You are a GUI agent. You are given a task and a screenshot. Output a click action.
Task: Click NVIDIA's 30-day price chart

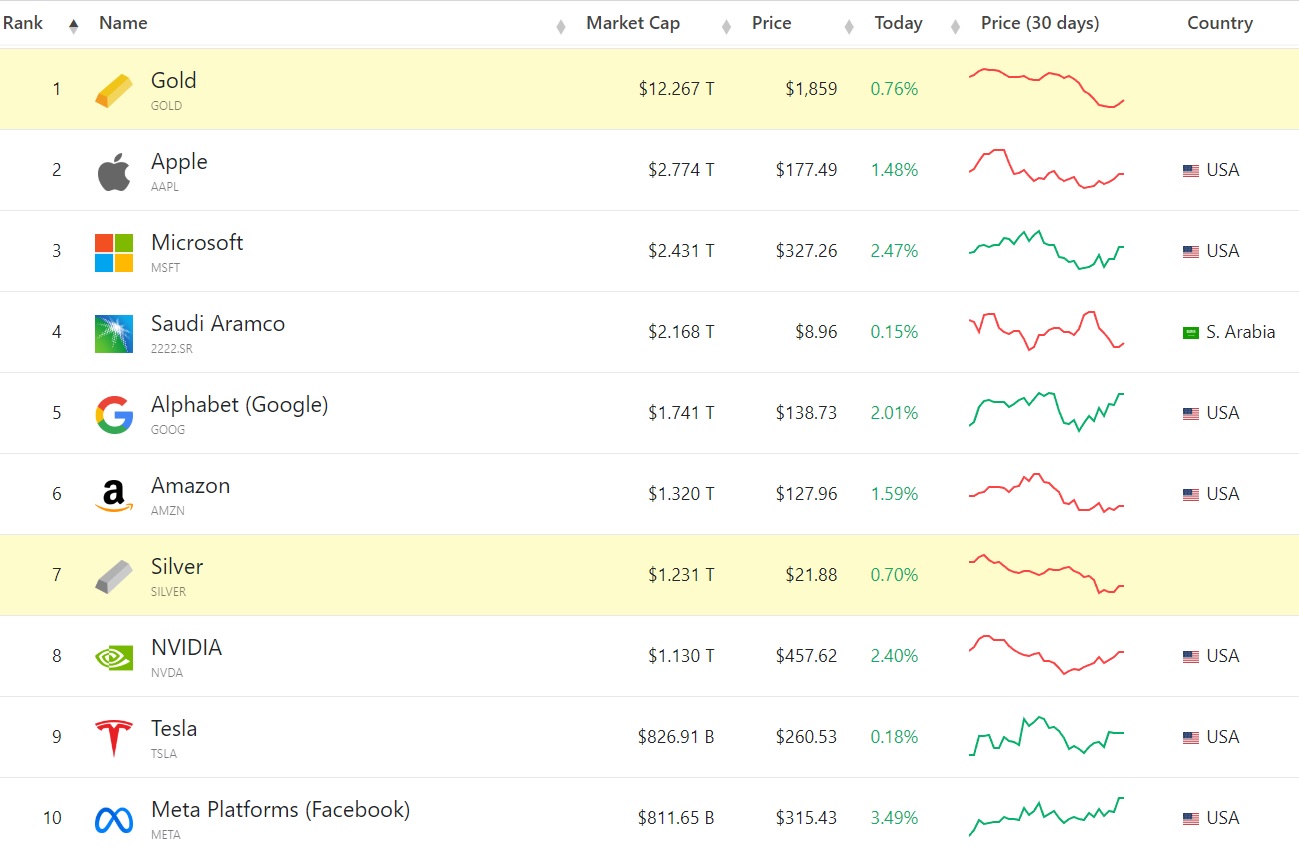pyautogui.click(x=1047, y=655)
